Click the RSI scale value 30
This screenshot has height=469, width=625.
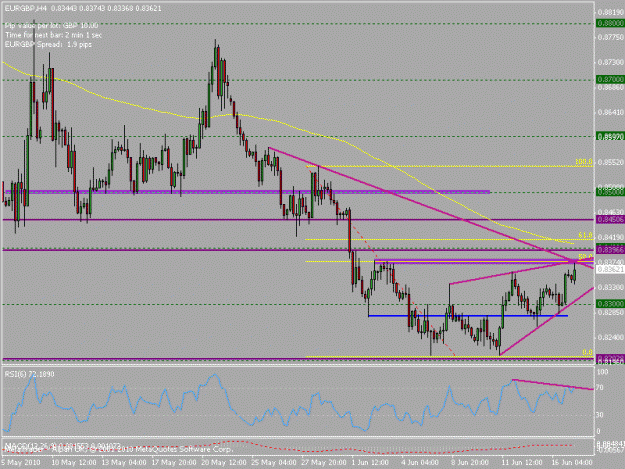click(x=601, y=415)
